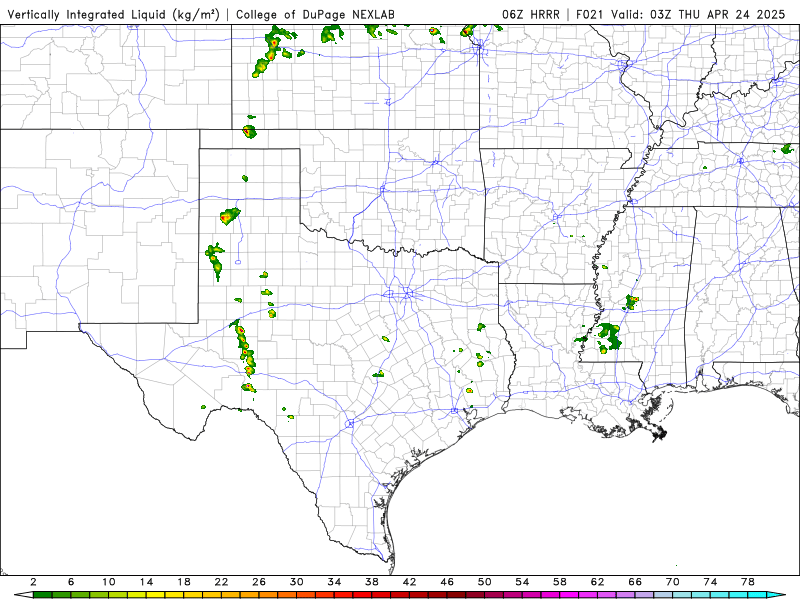Click the colorbar label "22"
Screen dimensions: 800x600
221,582
